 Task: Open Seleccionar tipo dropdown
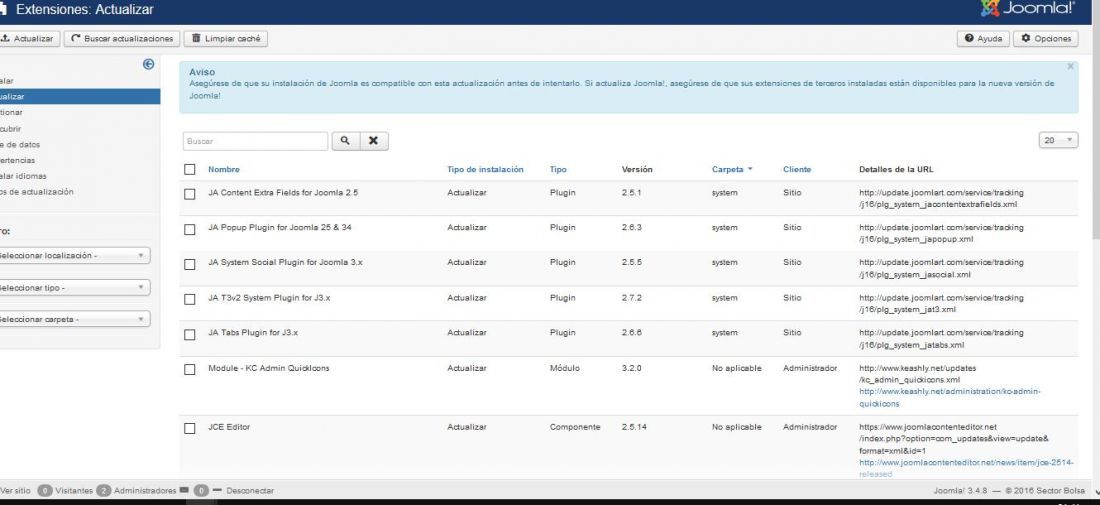pyautogui.click(x=74, y=288)
